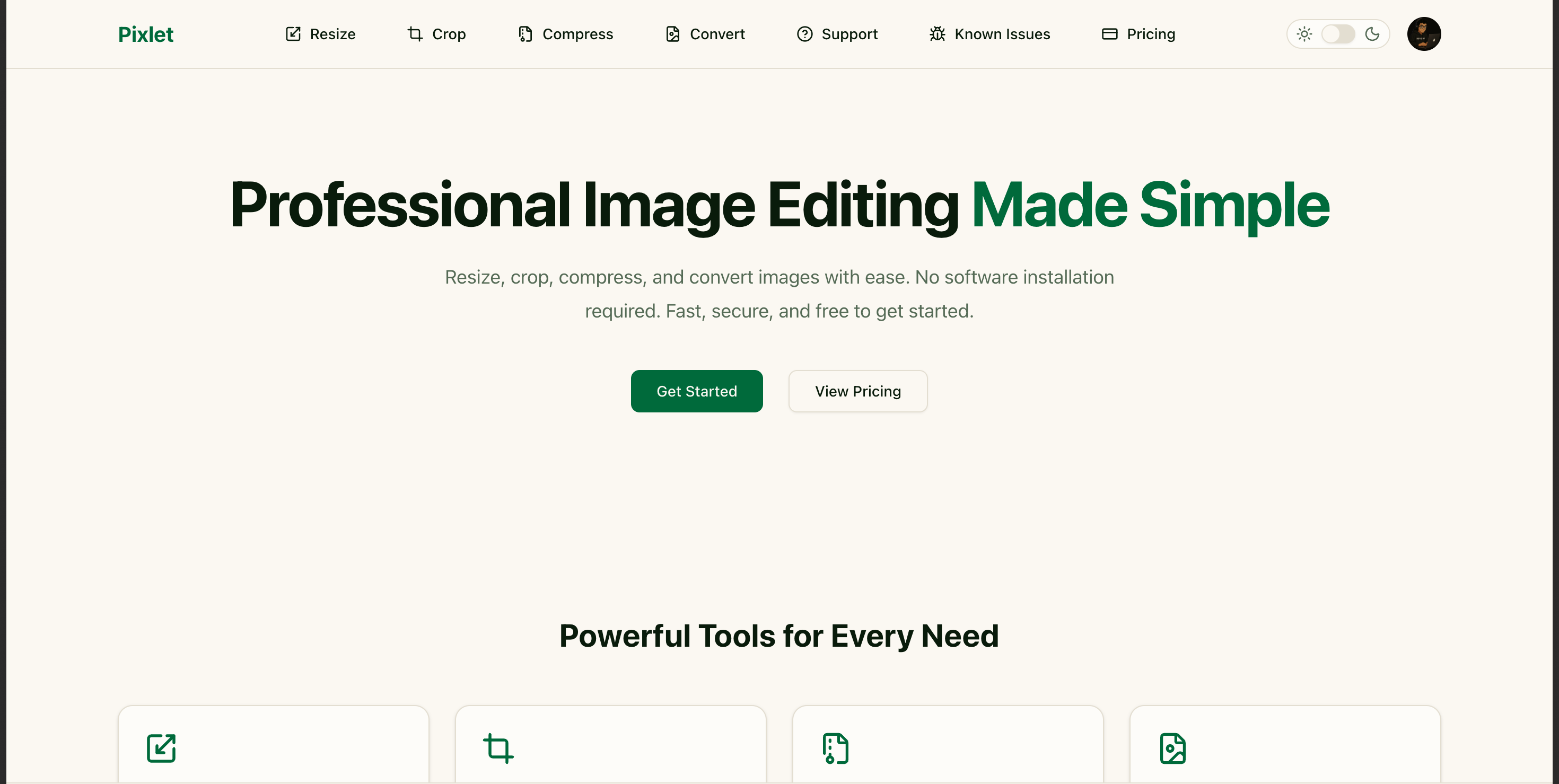Select the Resize icon in the navbar
This screenshot has width=1559, height=784.
294,34
